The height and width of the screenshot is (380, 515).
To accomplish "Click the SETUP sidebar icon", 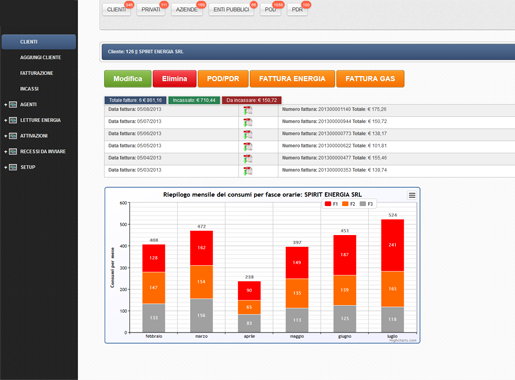I will (x=13, y=167).
